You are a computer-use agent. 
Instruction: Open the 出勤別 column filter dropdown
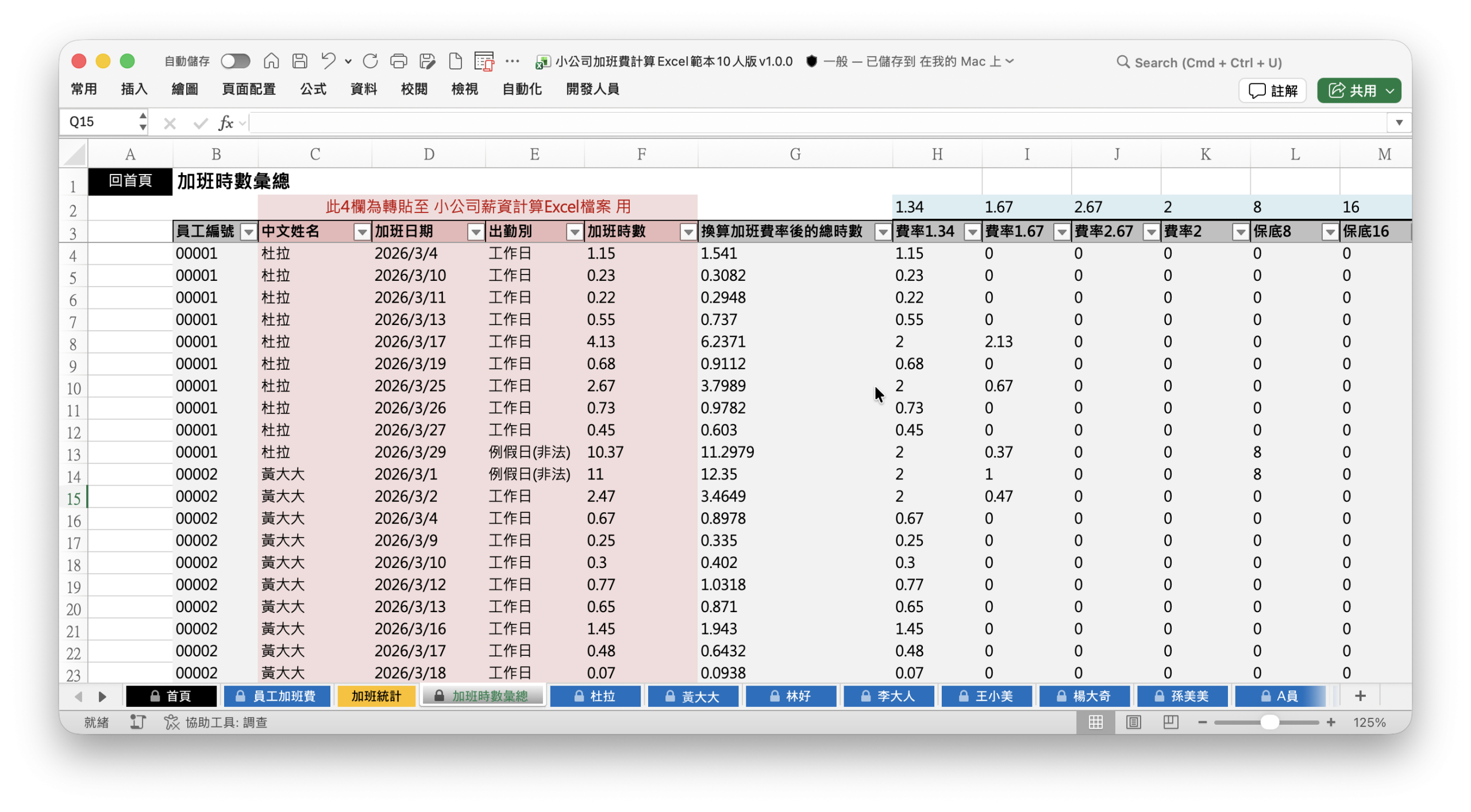pyautogui.click(x=574, y=232)
